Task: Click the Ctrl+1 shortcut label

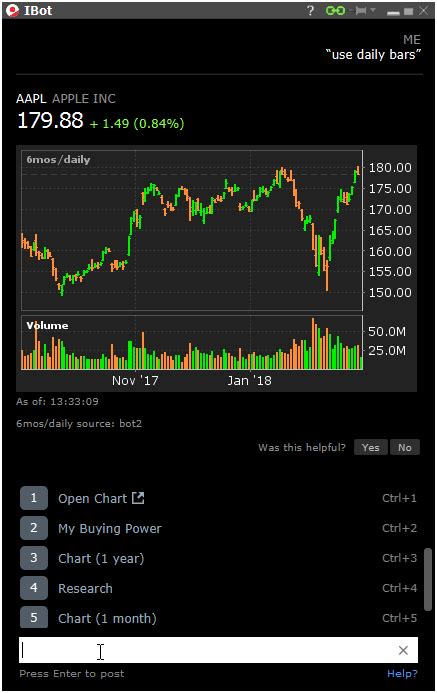Action: [x=399, y=498]
